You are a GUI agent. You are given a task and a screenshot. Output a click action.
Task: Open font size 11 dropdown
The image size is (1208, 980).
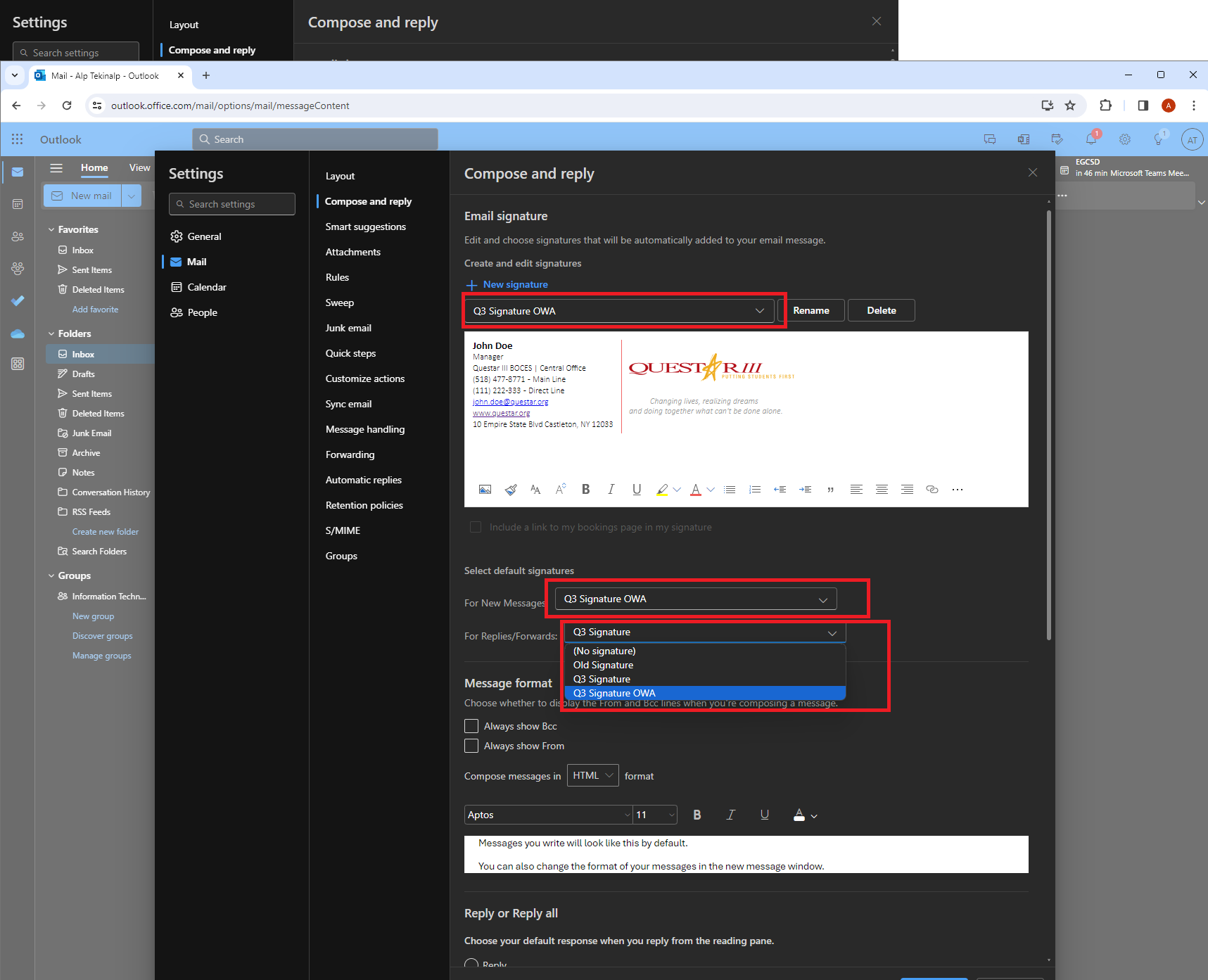[655, 815]
